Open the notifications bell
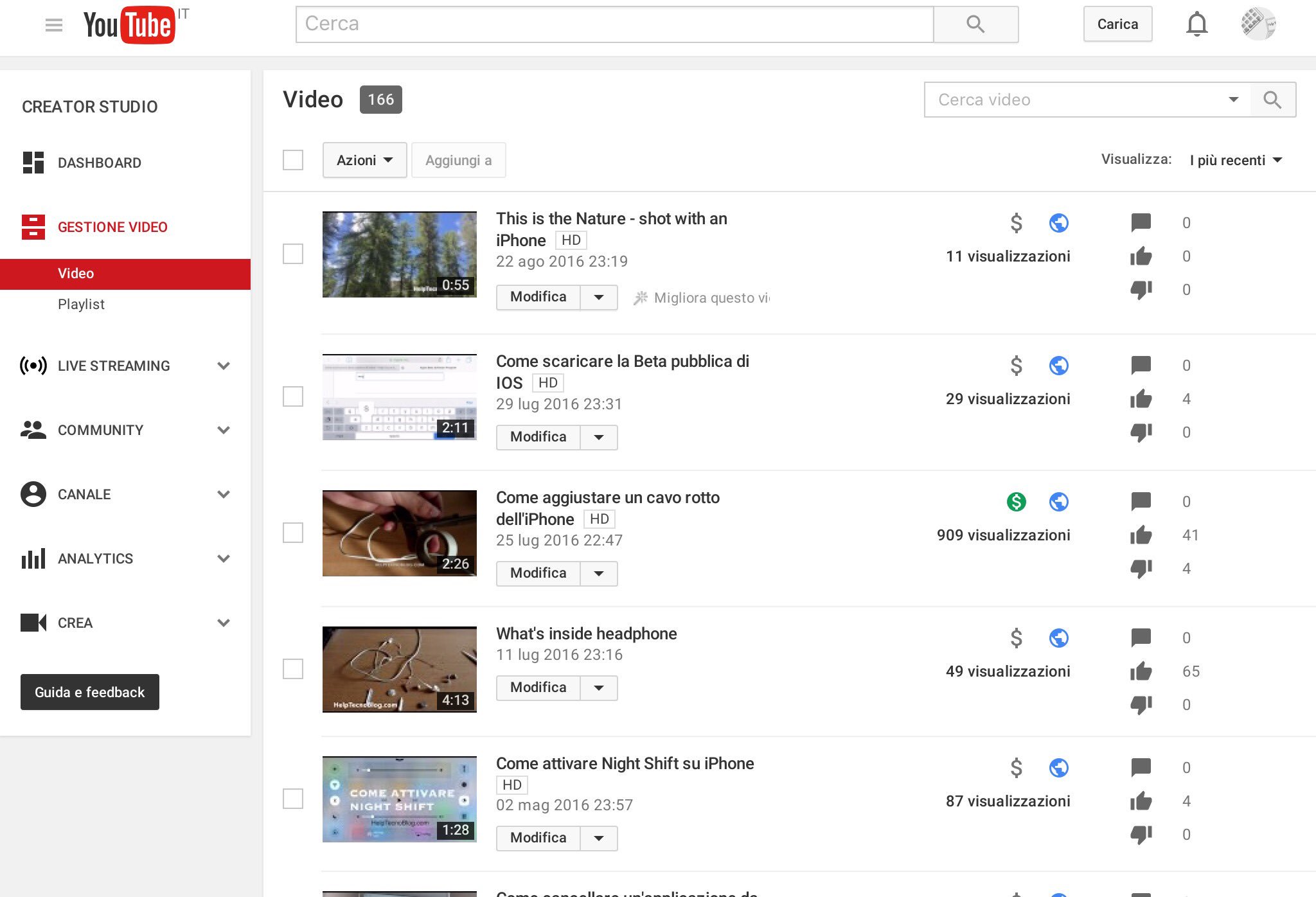1316x897 pixels. [x=1196, y=24]
